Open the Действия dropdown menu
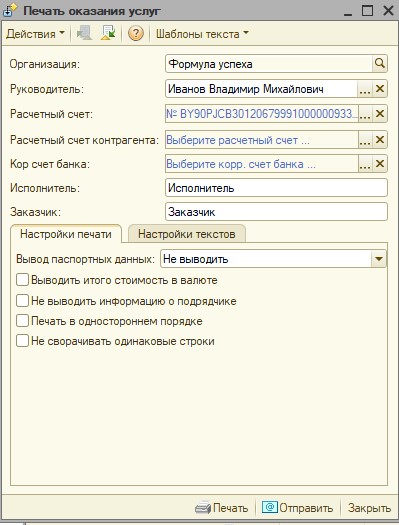Viewport: 399px width, 525px height. 35,34
